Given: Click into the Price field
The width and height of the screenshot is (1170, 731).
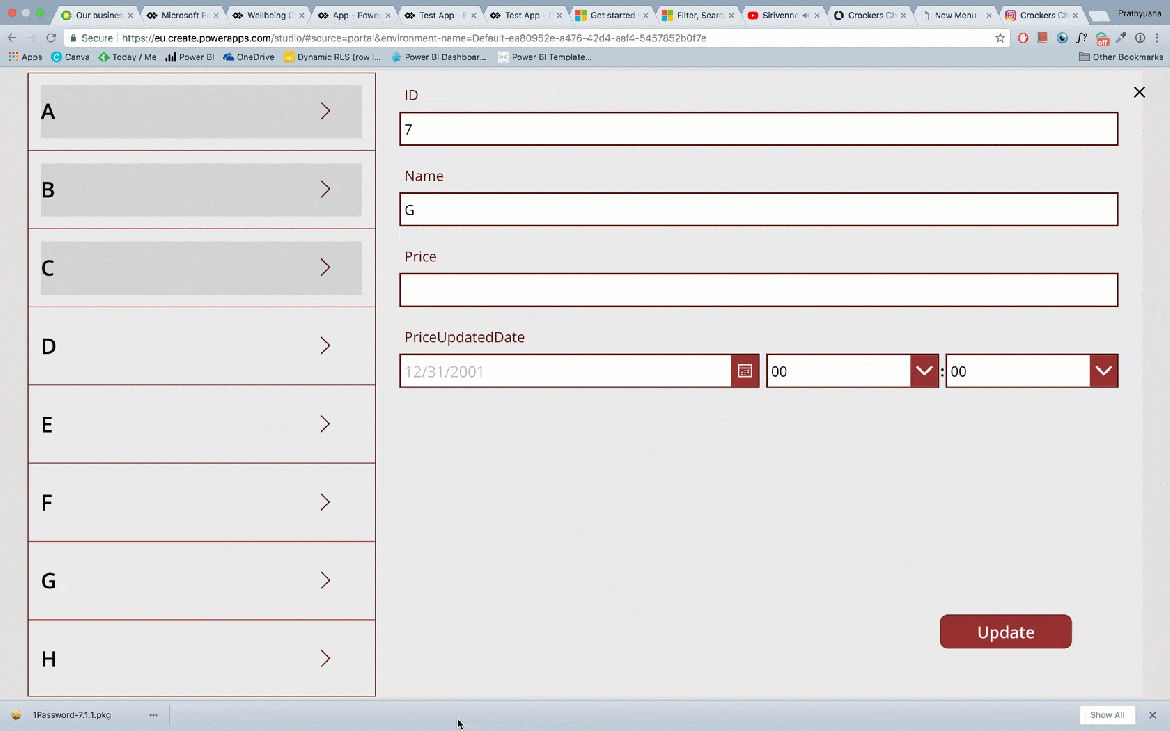Looking at the screenshot, I should tap(758, 289).
